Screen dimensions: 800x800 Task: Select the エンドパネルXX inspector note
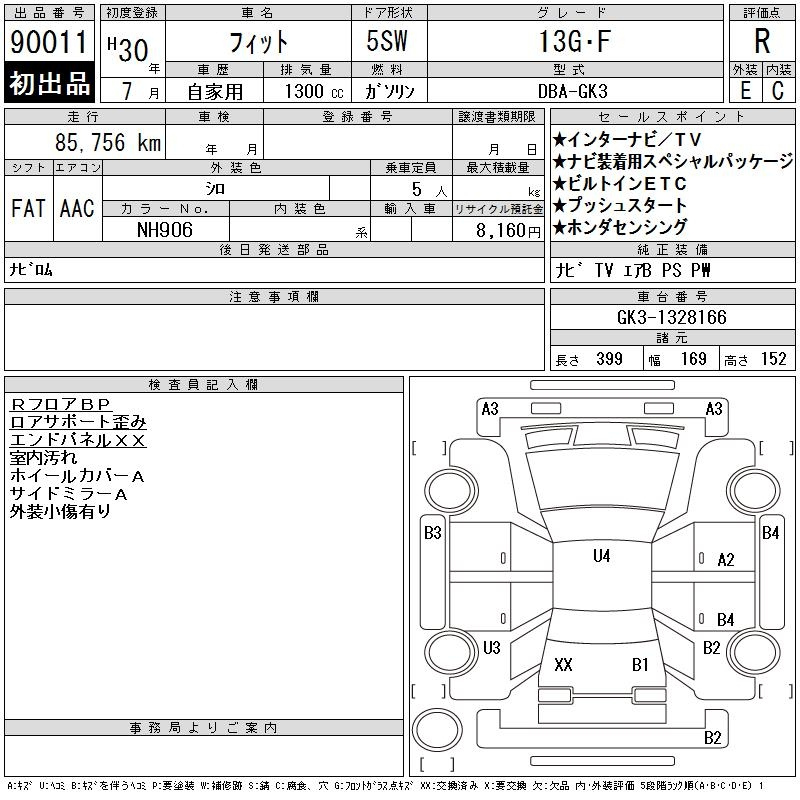click(x=78, y=440)
